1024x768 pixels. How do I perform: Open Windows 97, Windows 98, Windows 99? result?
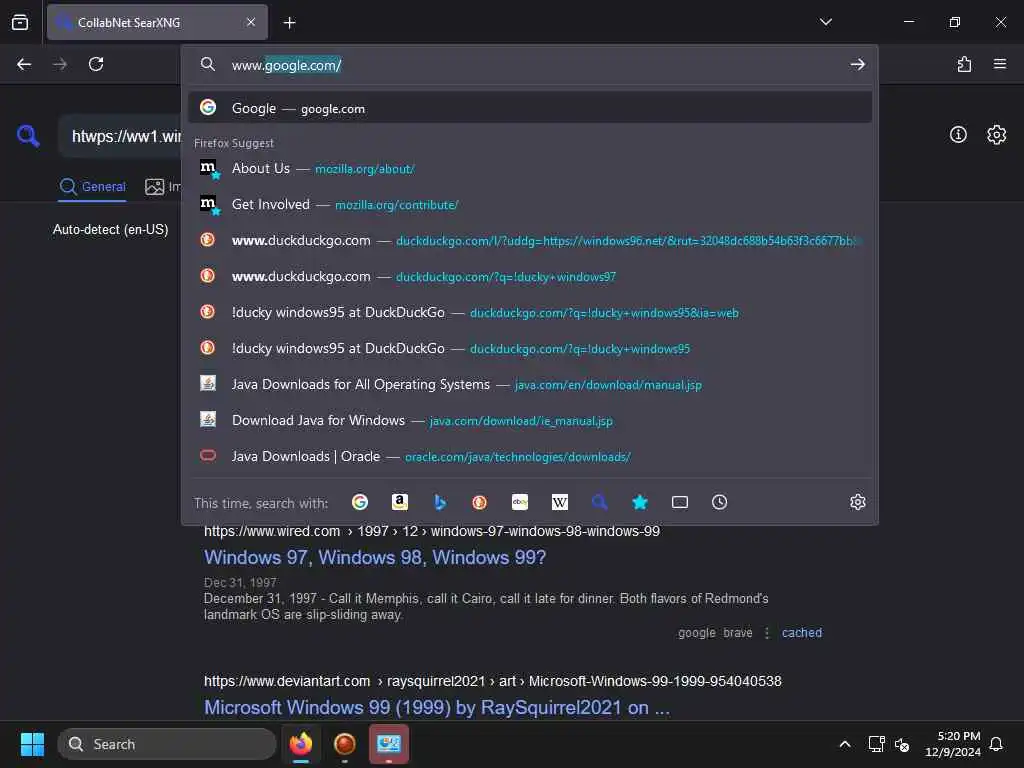coord(375,558)
